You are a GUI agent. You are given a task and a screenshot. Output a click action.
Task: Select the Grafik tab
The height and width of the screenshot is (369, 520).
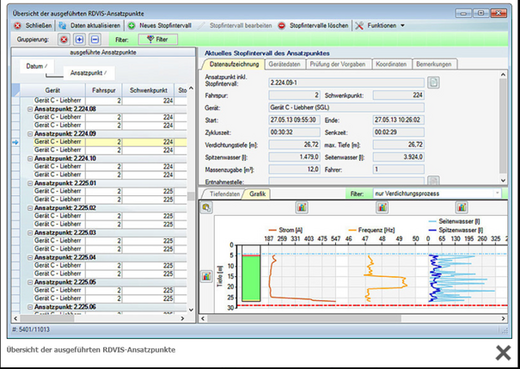click(x=257, y=194)
